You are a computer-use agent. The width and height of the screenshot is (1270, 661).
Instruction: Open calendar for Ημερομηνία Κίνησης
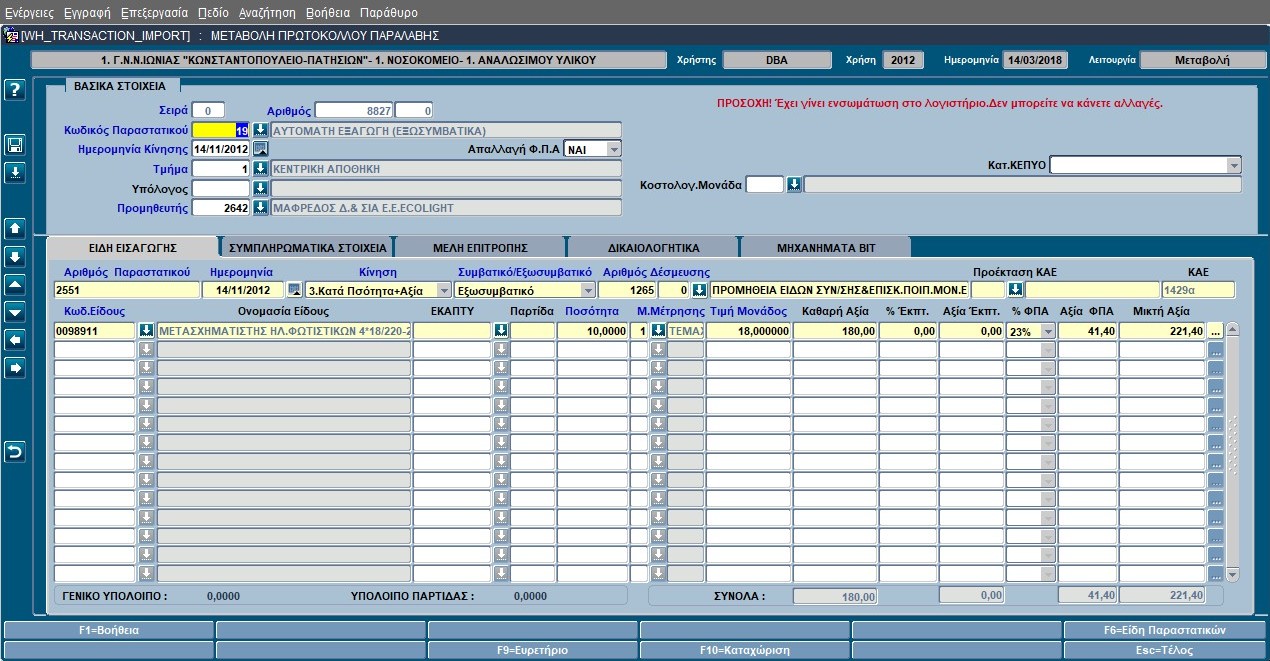click(260, 149)
